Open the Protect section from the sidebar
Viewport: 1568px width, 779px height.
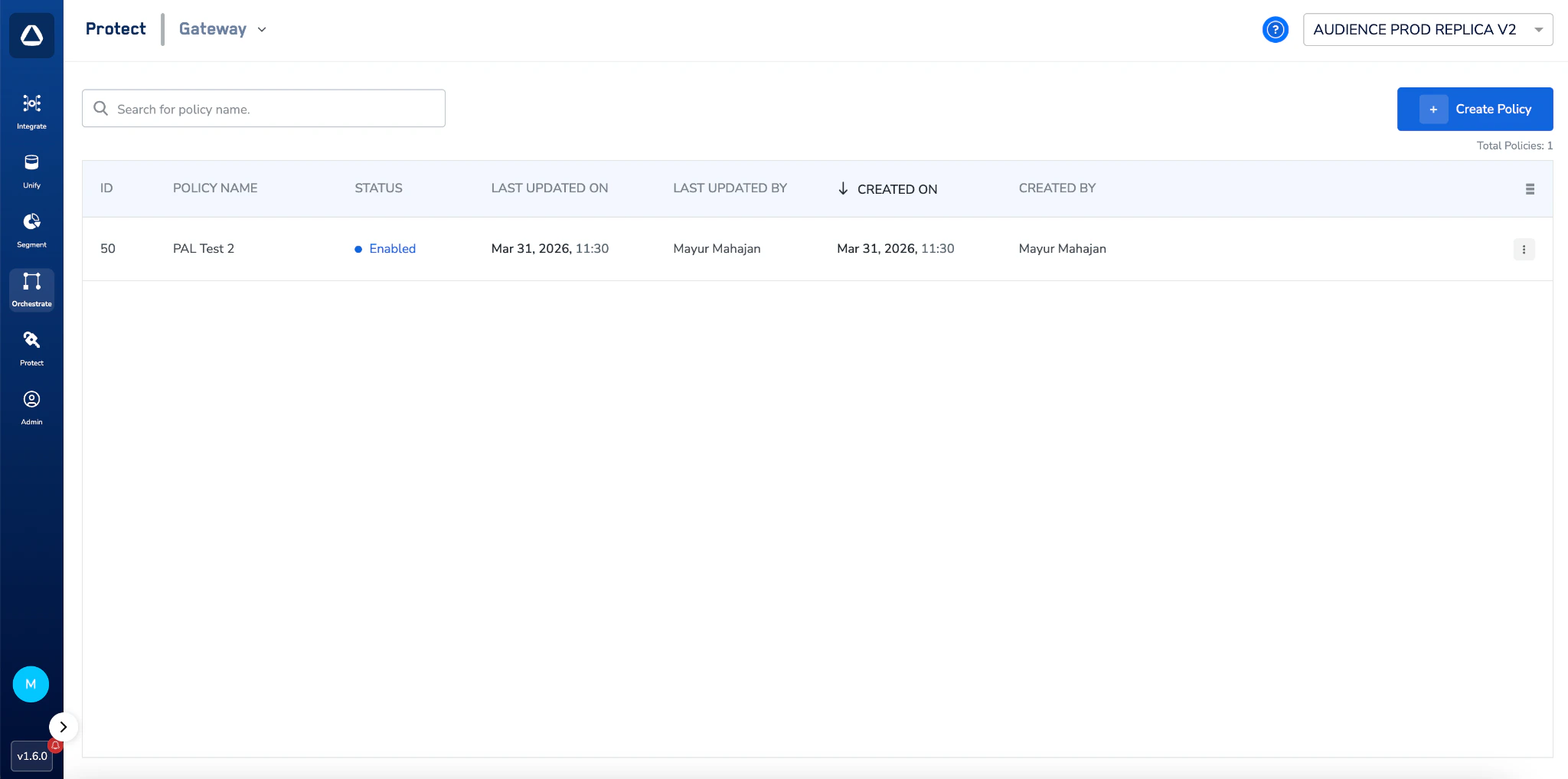click(31, 346)
